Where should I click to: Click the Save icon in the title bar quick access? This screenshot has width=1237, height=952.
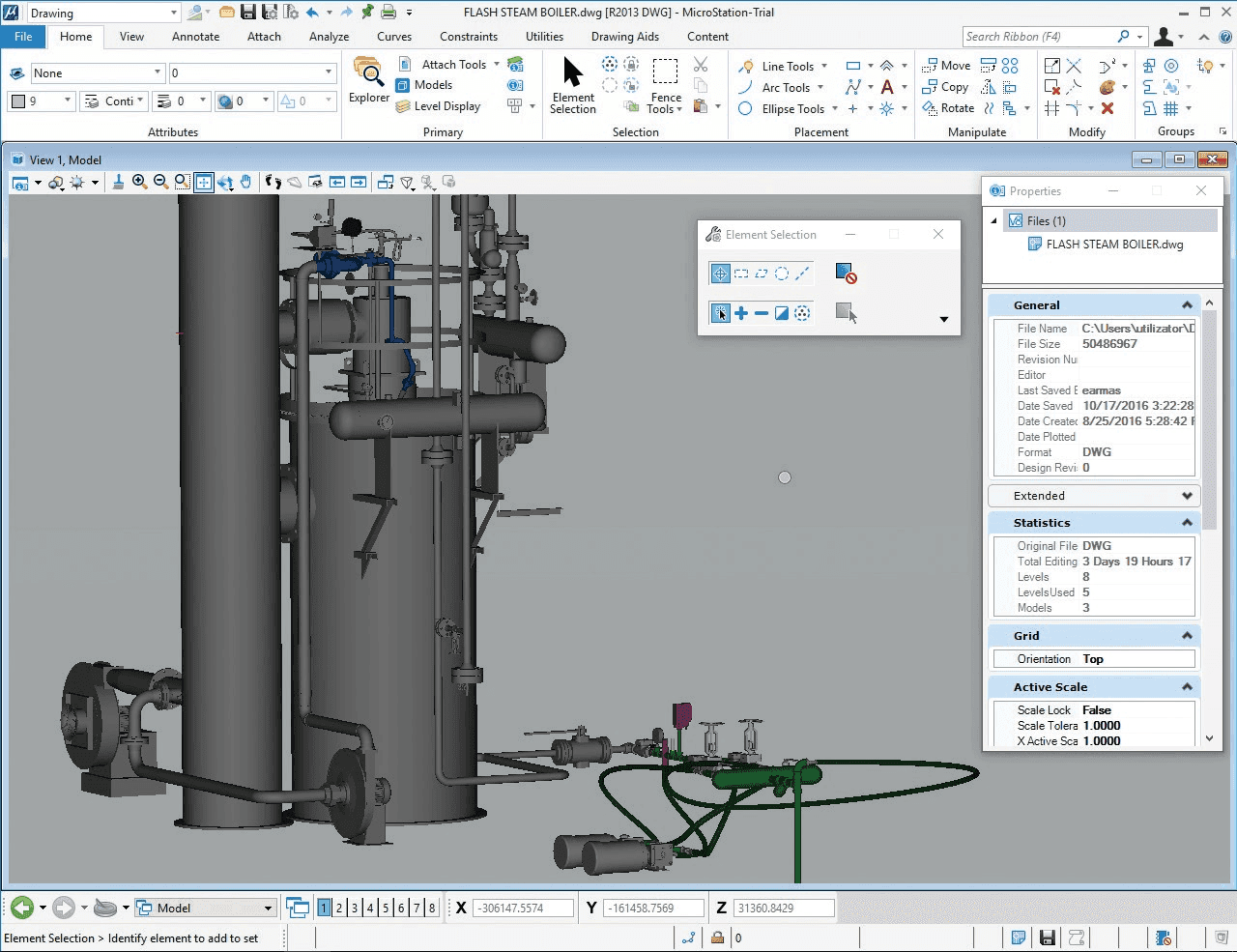click(x=248, y=13)
